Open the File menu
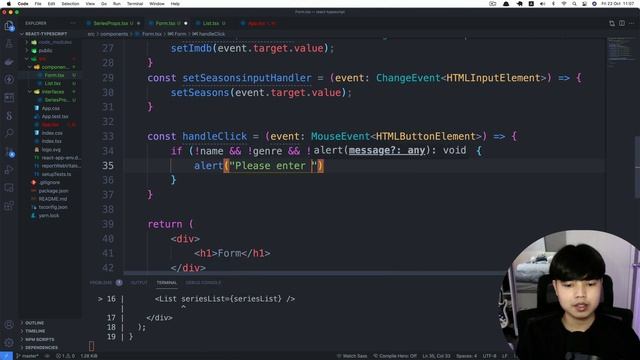The image size is (640, 360). tap(38, 4)
